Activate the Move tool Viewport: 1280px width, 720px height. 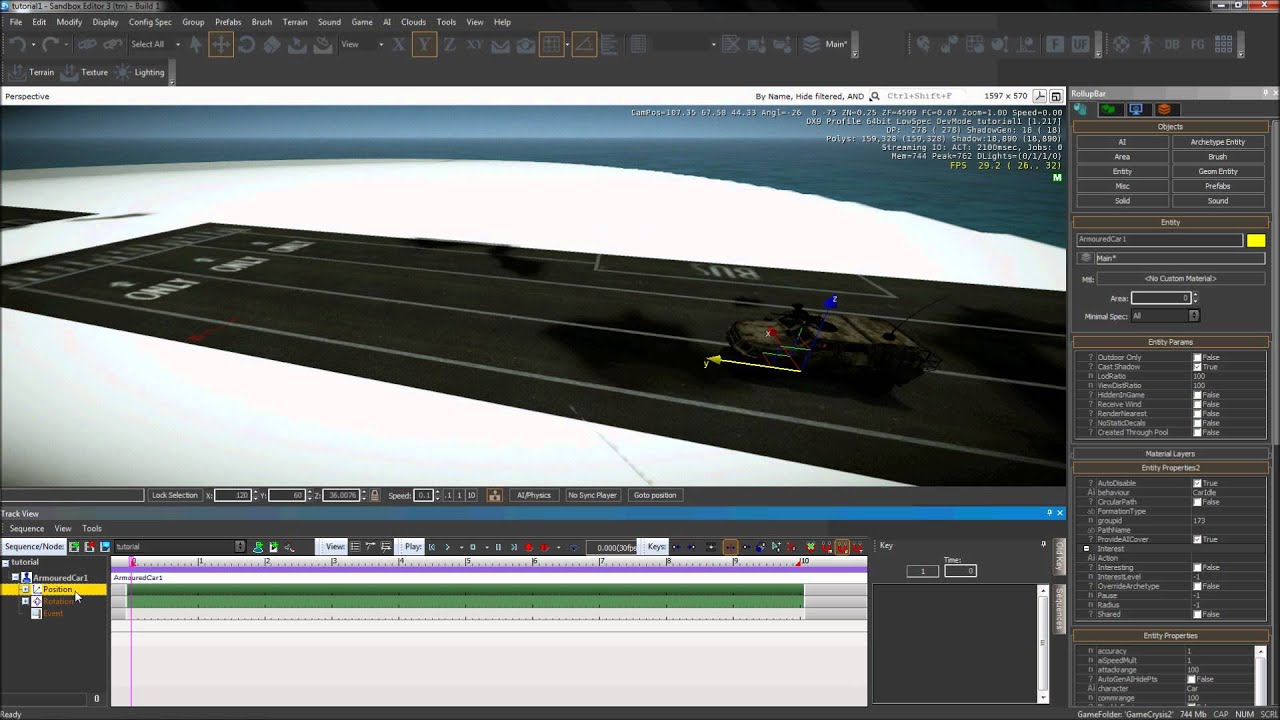click(x=221, y=44)
